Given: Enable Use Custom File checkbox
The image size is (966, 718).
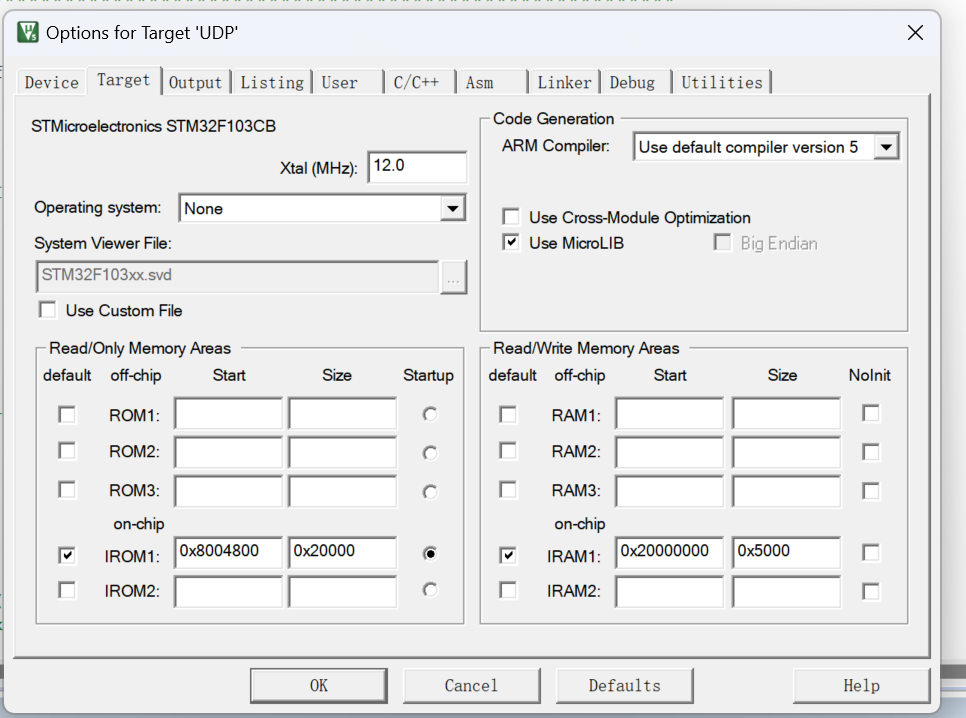Looking at the screenshot, I should pyautogui.click(x=47, y=309).
